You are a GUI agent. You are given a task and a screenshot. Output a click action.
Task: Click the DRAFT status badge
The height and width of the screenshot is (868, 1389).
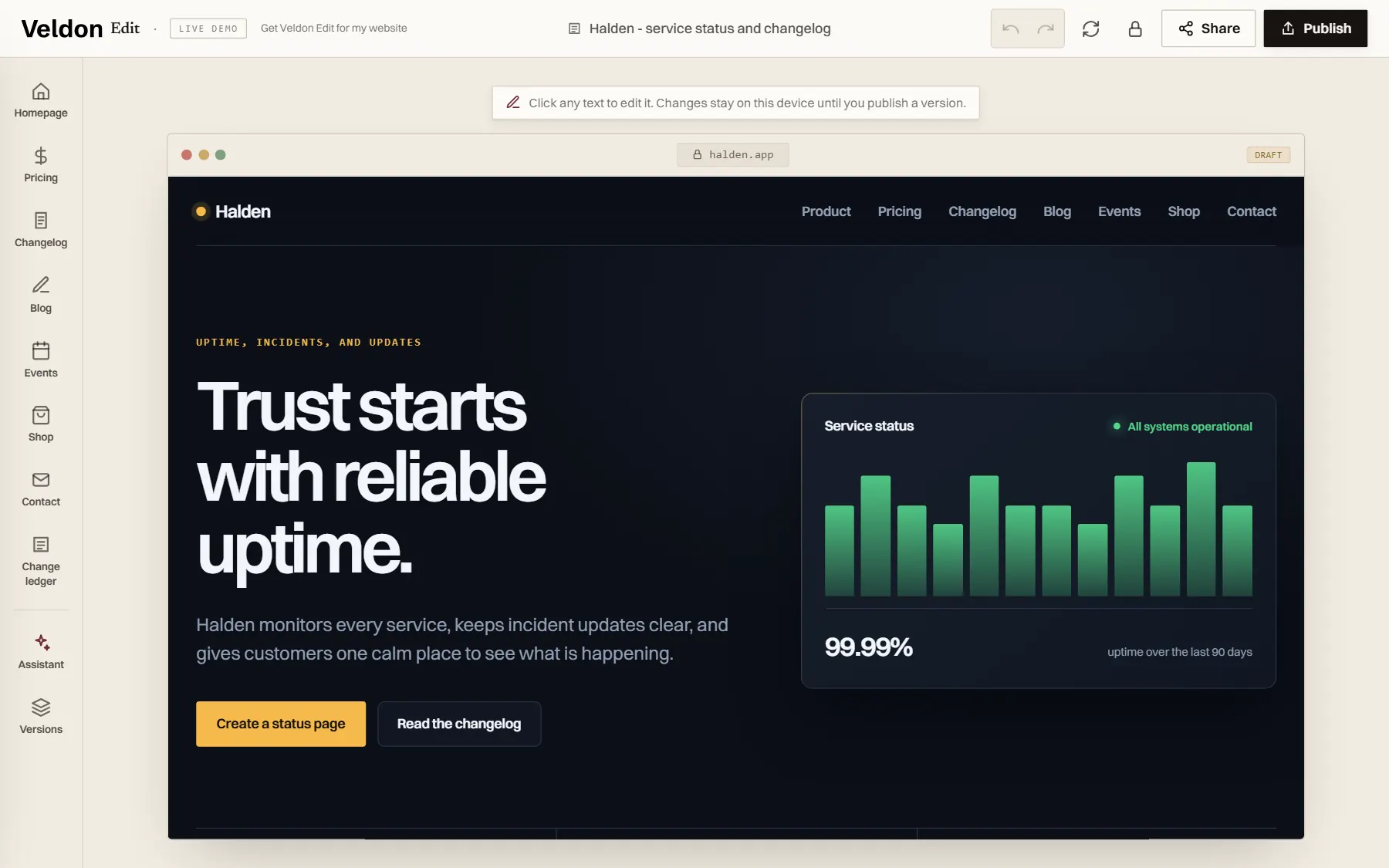(1269, 155)
